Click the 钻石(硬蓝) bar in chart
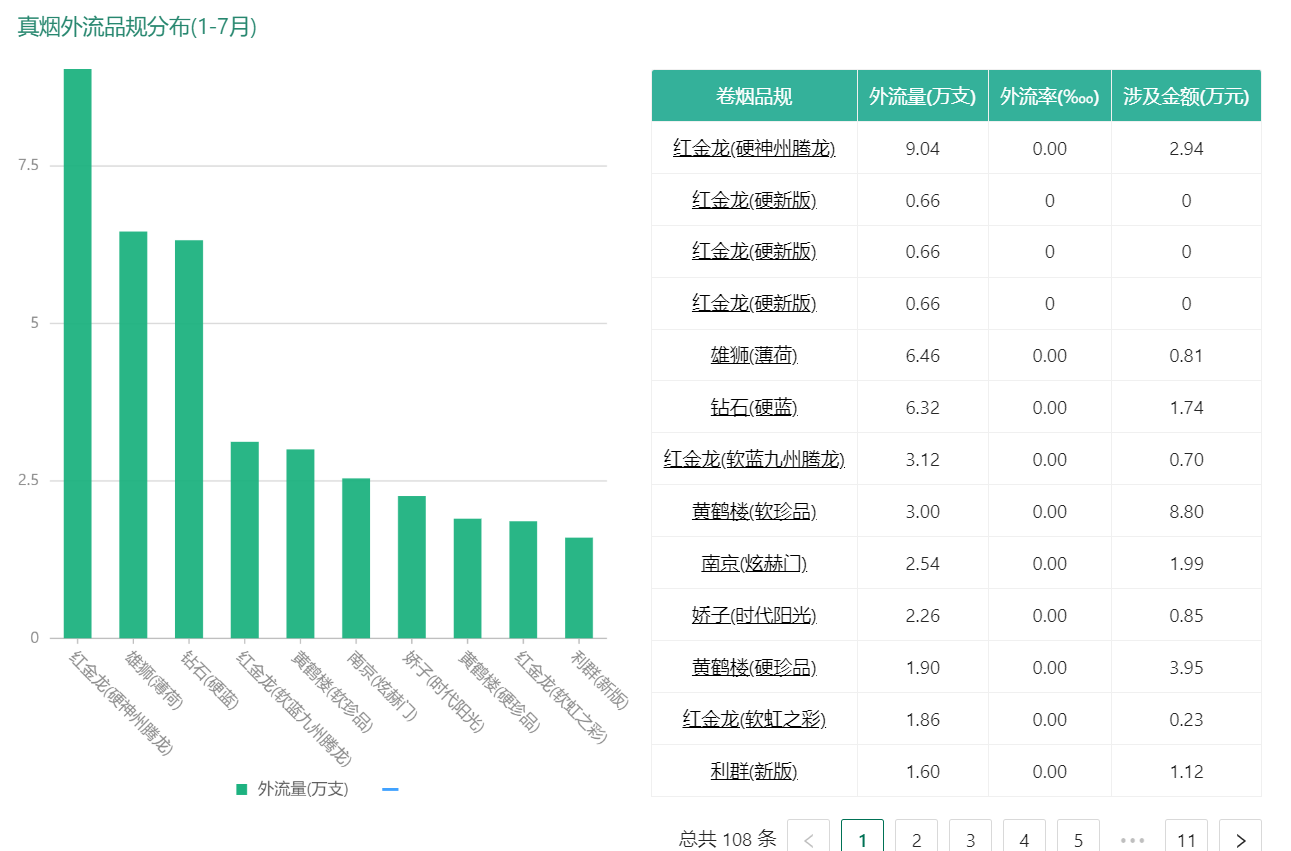 [x=189, y=439]
